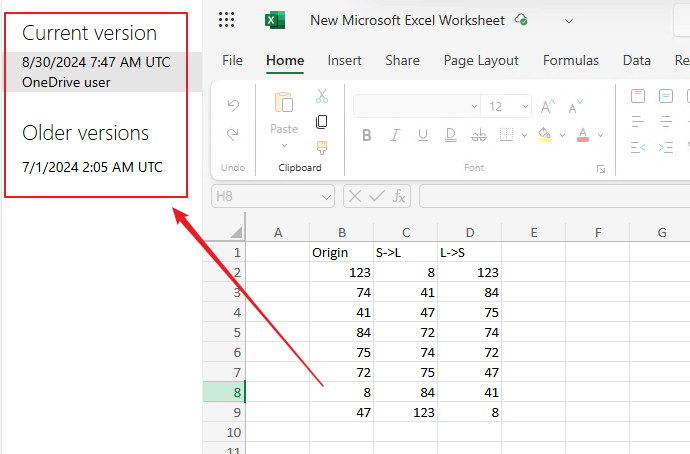
Task: Expand the Borders dropdown arrow
Action: 524,135
